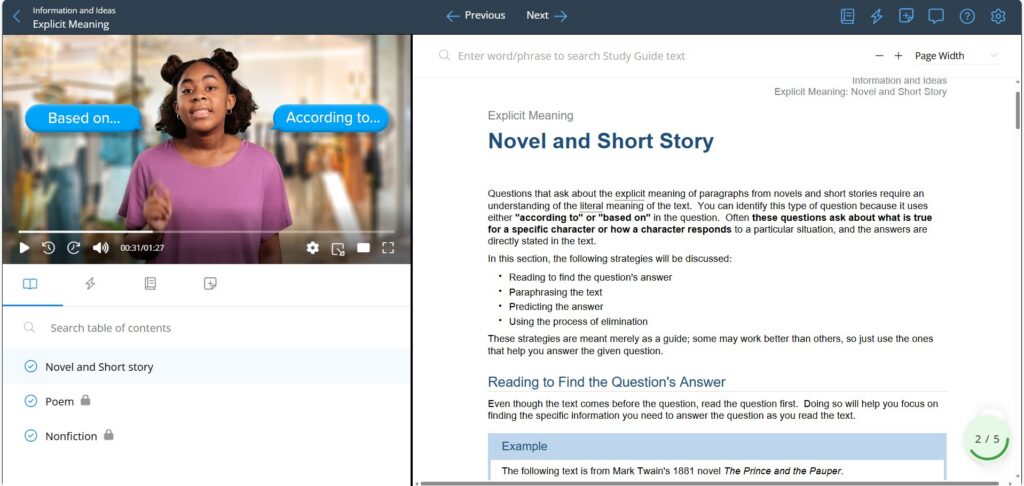
Task: Click the "Example" box header
Action: (716, 447)
